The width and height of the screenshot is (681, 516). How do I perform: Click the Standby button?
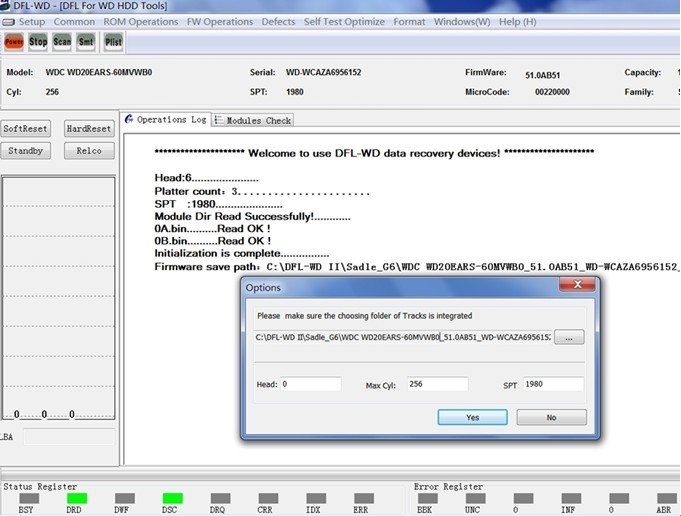25,151
